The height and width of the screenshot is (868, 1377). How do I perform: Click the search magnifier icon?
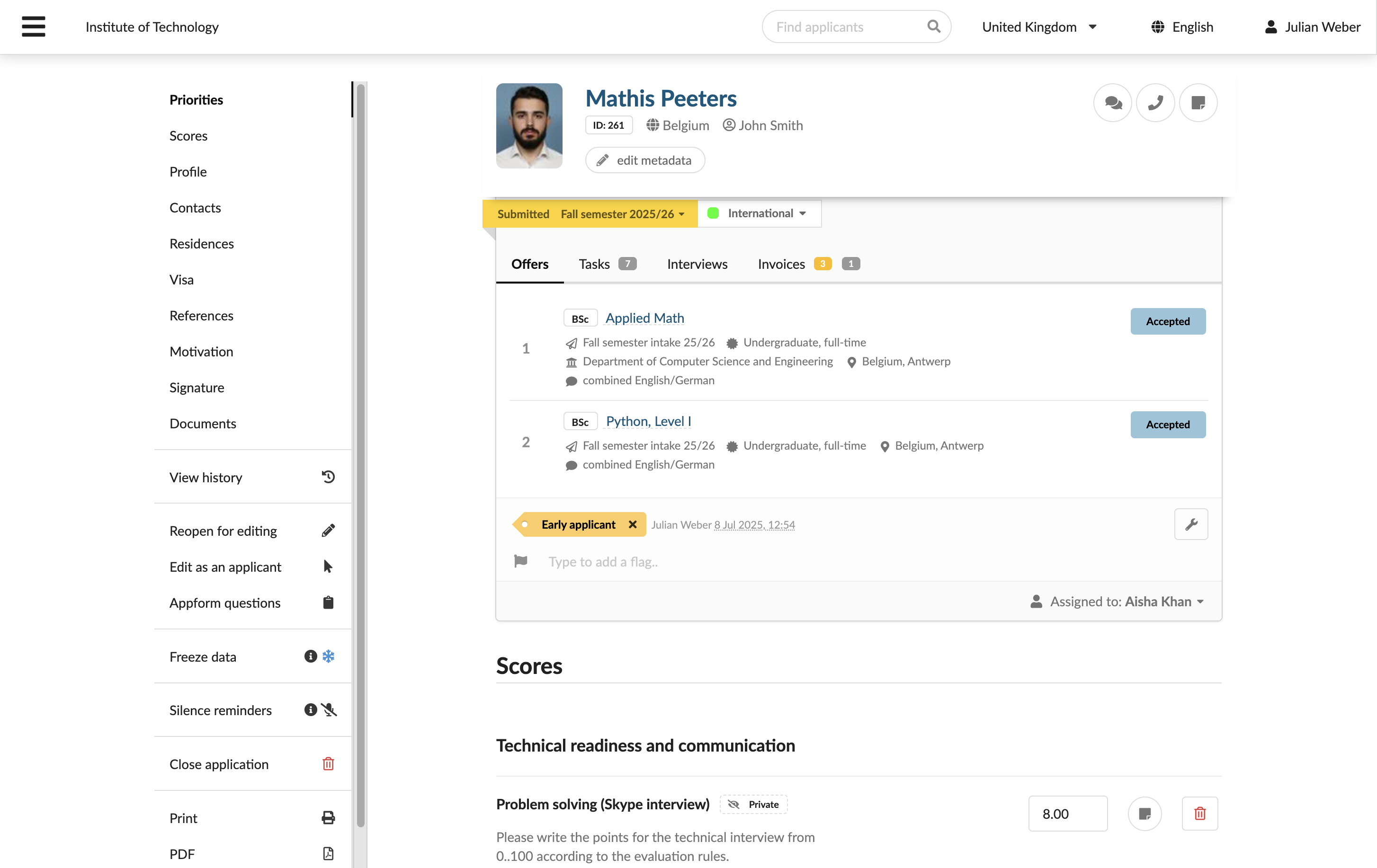(933, 27)
